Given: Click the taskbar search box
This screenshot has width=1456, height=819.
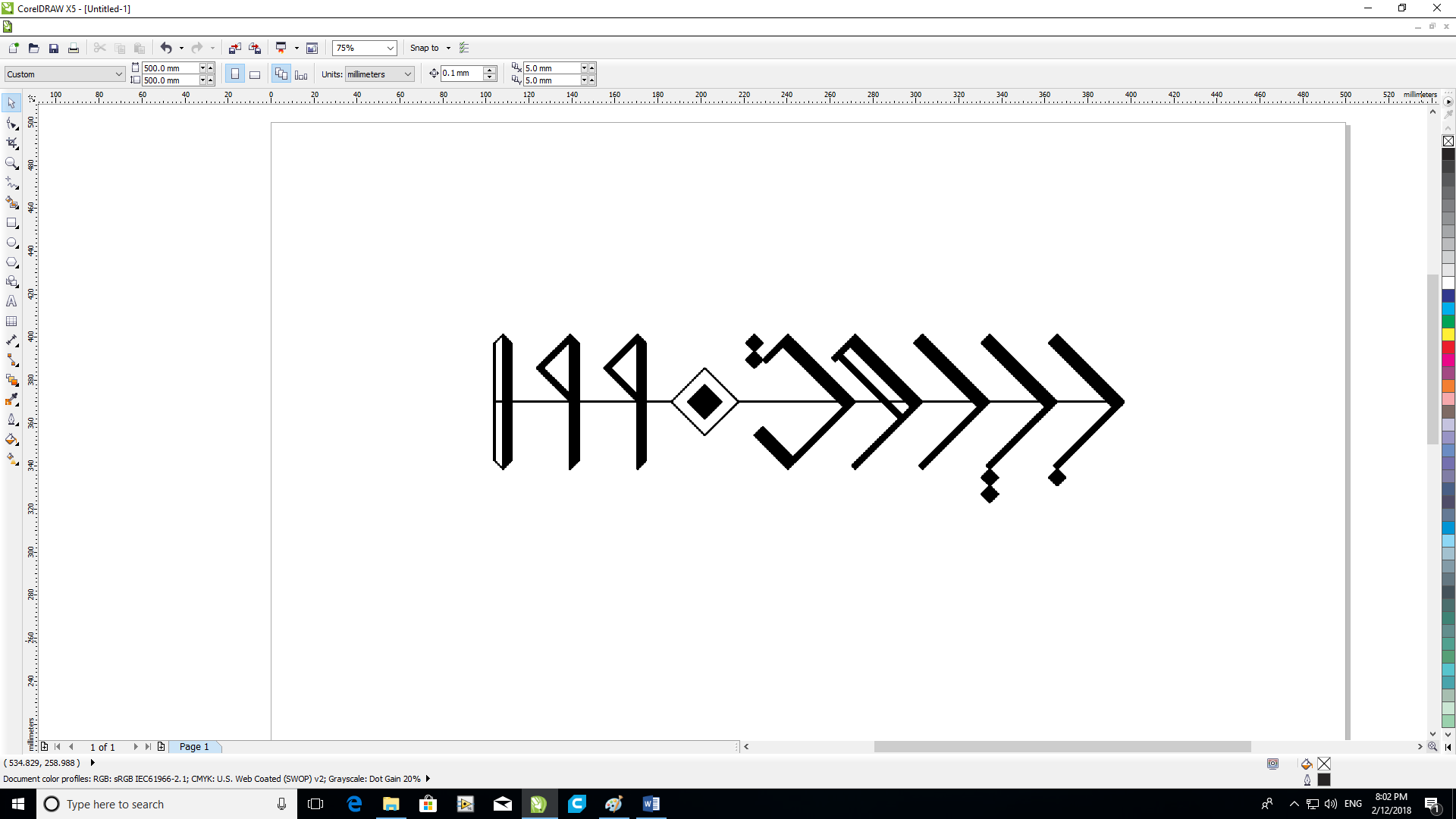Looking at the screenshot, I should tap(167, 804).
